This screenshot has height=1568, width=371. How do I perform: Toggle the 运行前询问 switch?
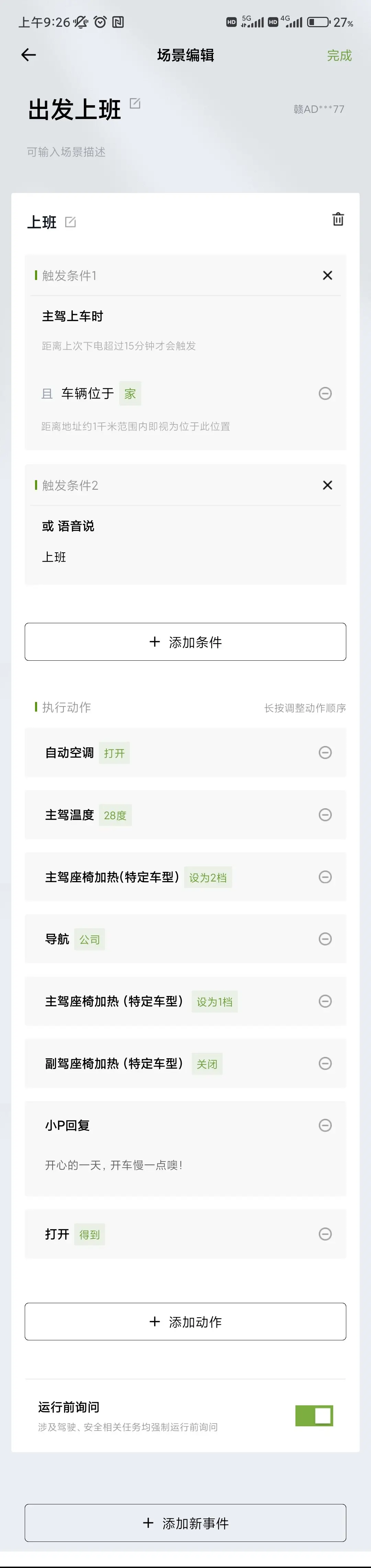point(314,1416)
